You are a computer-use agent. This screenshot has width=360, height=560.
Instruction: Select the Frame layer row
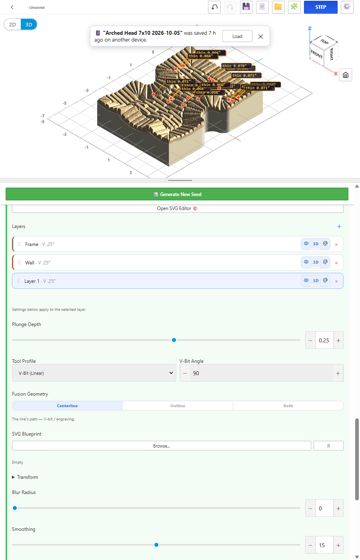tap(178, 244)
